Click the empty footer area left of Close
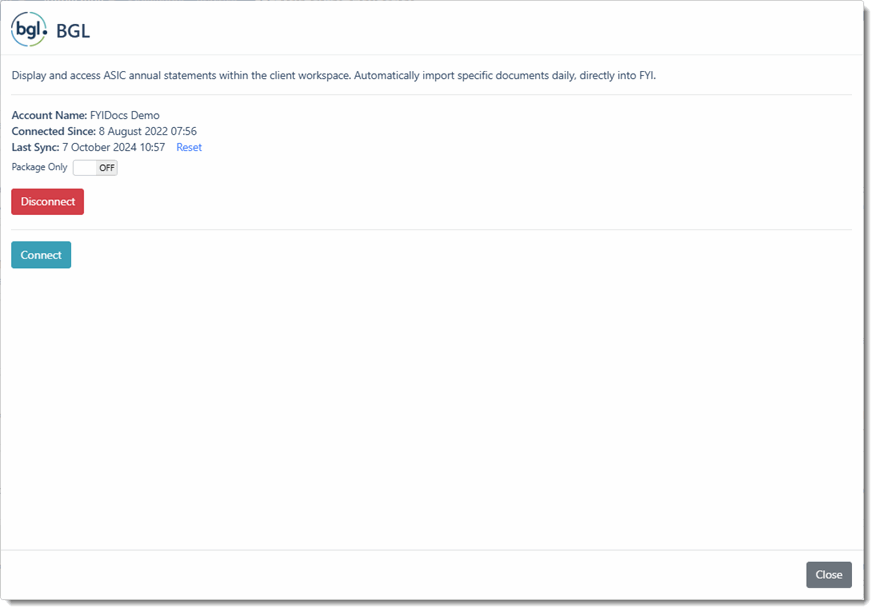 [x=400, y=575]
